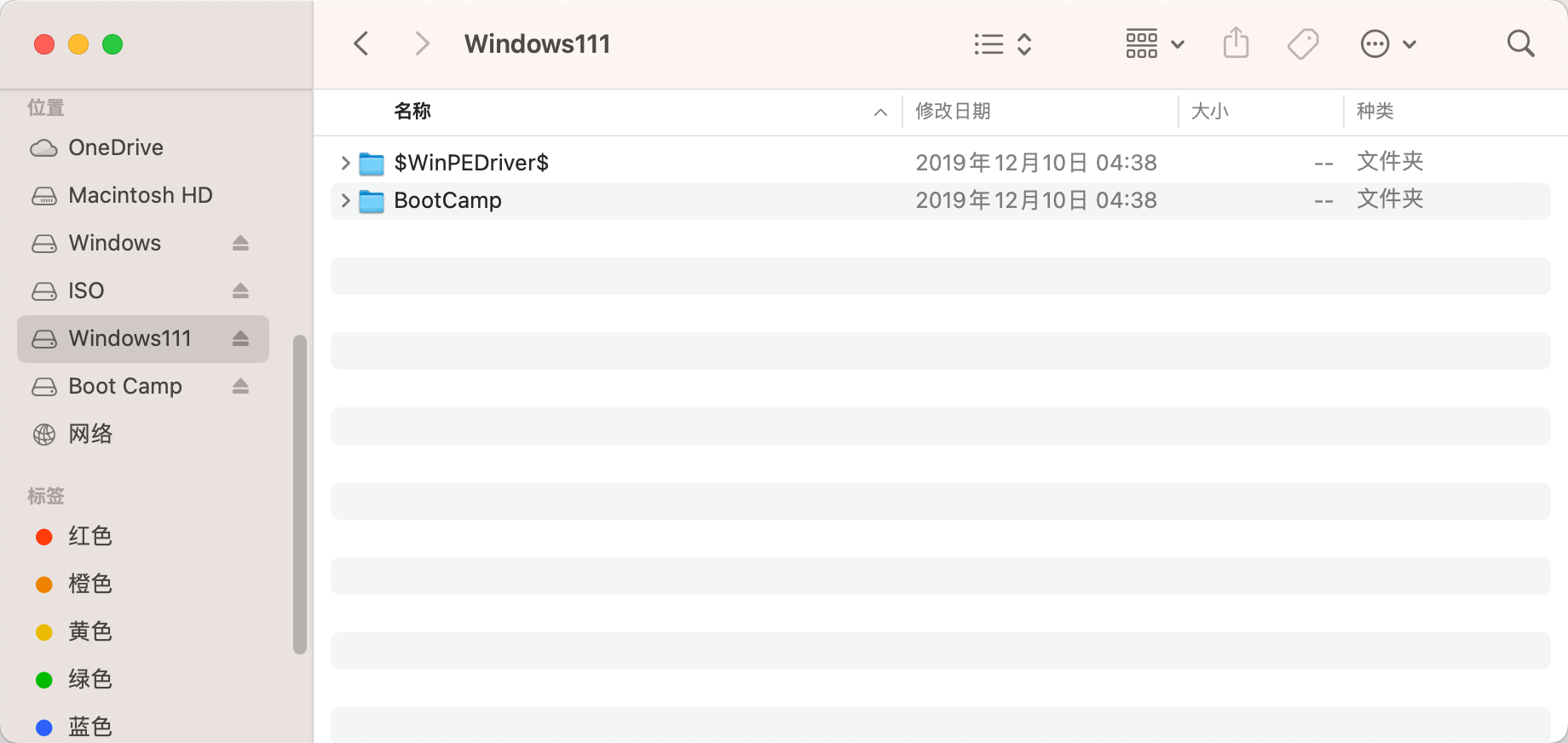Open the list view switcher
The image size is (1568, 743).
1003,44
